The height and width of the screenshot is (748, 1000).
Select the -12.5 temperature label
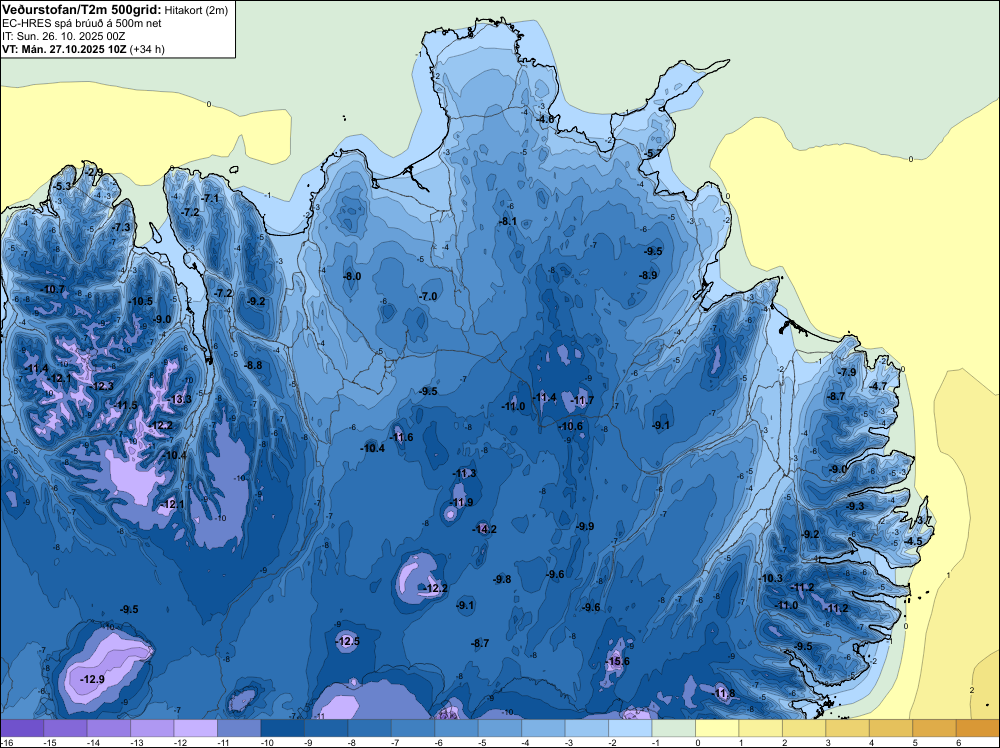tap(348, 641)
